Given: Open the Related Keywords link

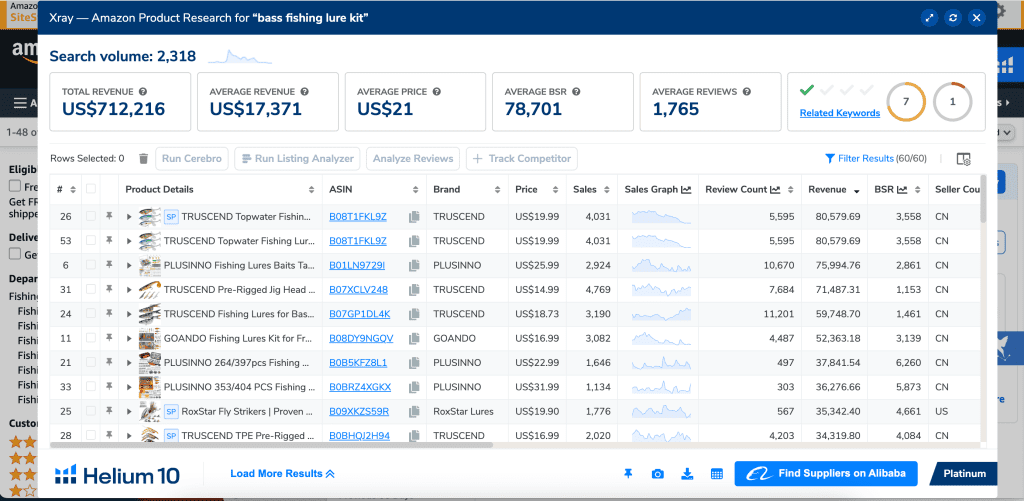Looking at the screenshot, I should coord(840,113).
